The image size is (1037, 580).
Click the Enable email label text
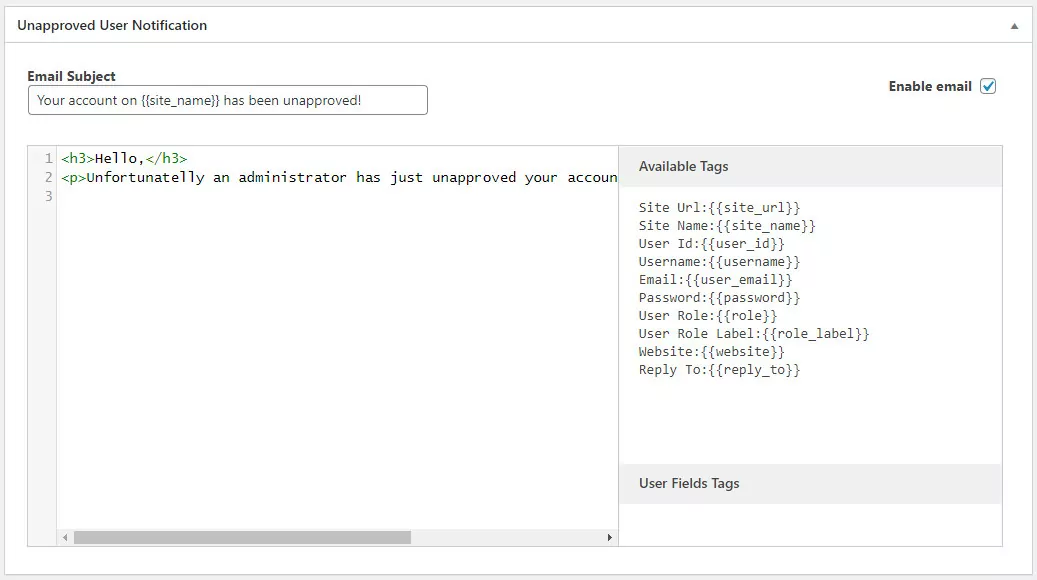[930, 86]
